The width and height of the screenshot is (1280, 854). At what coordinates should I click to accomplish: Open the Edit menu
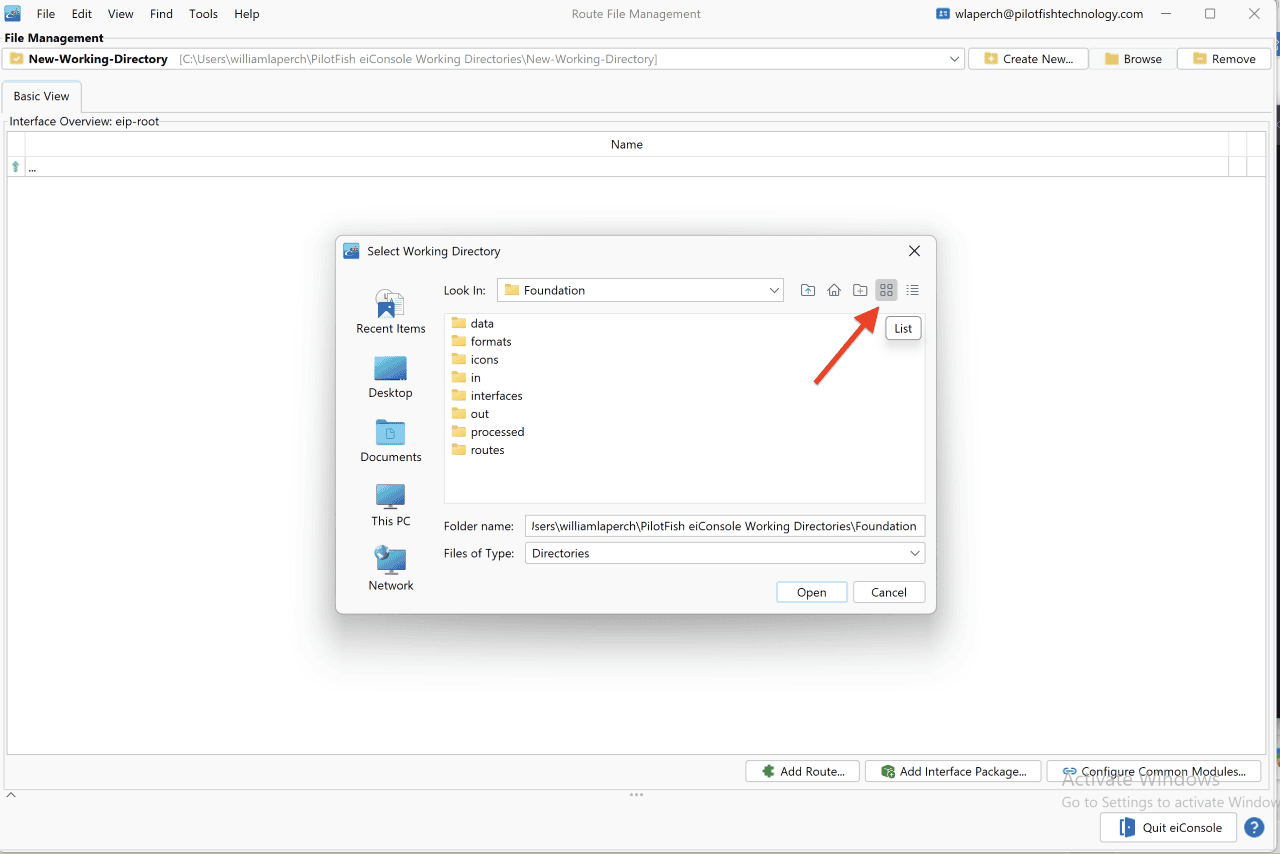coord(82,14)
